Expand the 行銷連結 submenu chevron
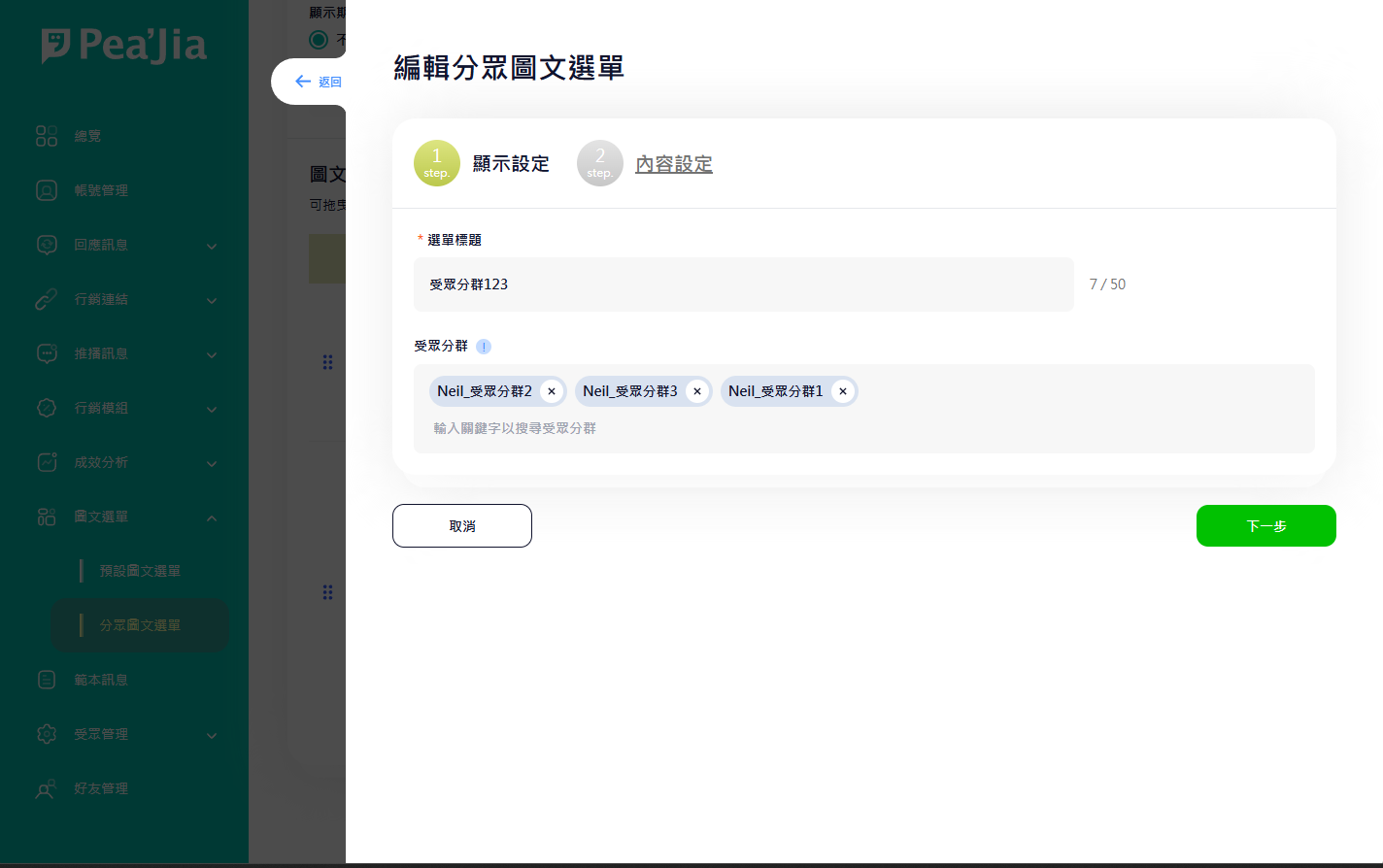Viewport: 1383px width, 868px height. [x=212, y=300]
